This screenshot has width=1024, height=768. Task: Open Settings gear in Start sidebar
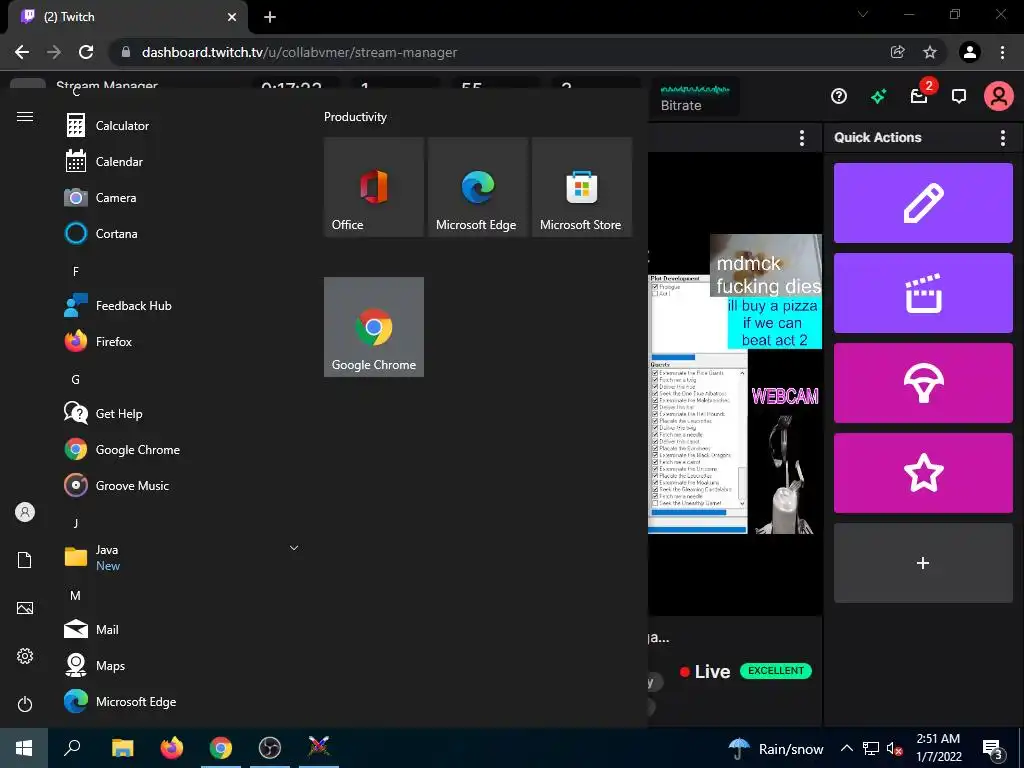[x=25, y=656]
